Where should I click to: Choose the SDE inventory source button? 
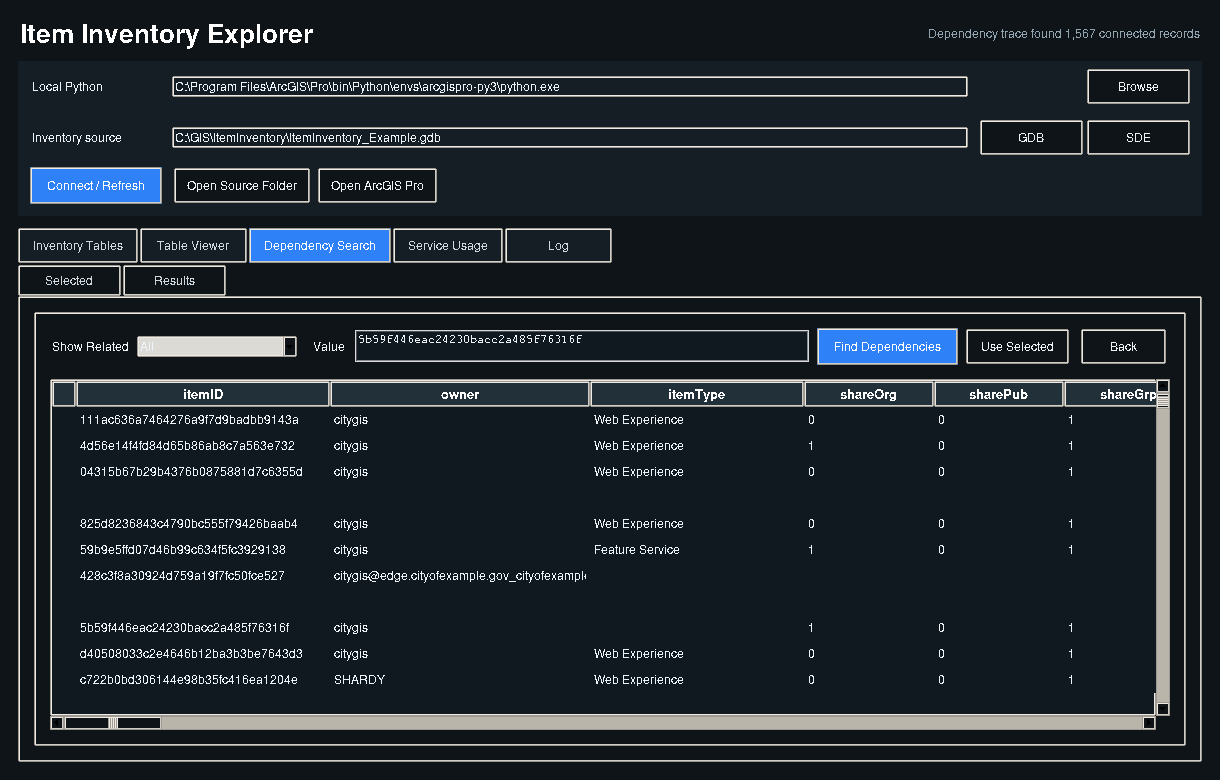[x=1138, y=138]
